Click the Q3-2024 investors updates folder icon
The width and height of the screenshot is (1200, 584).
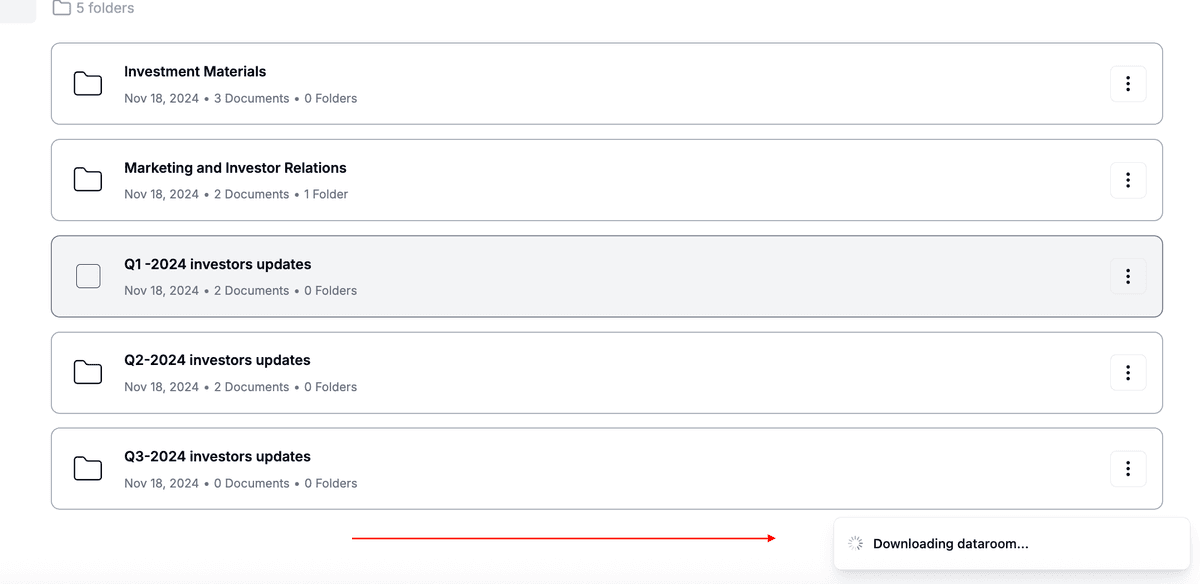point(88,469)
